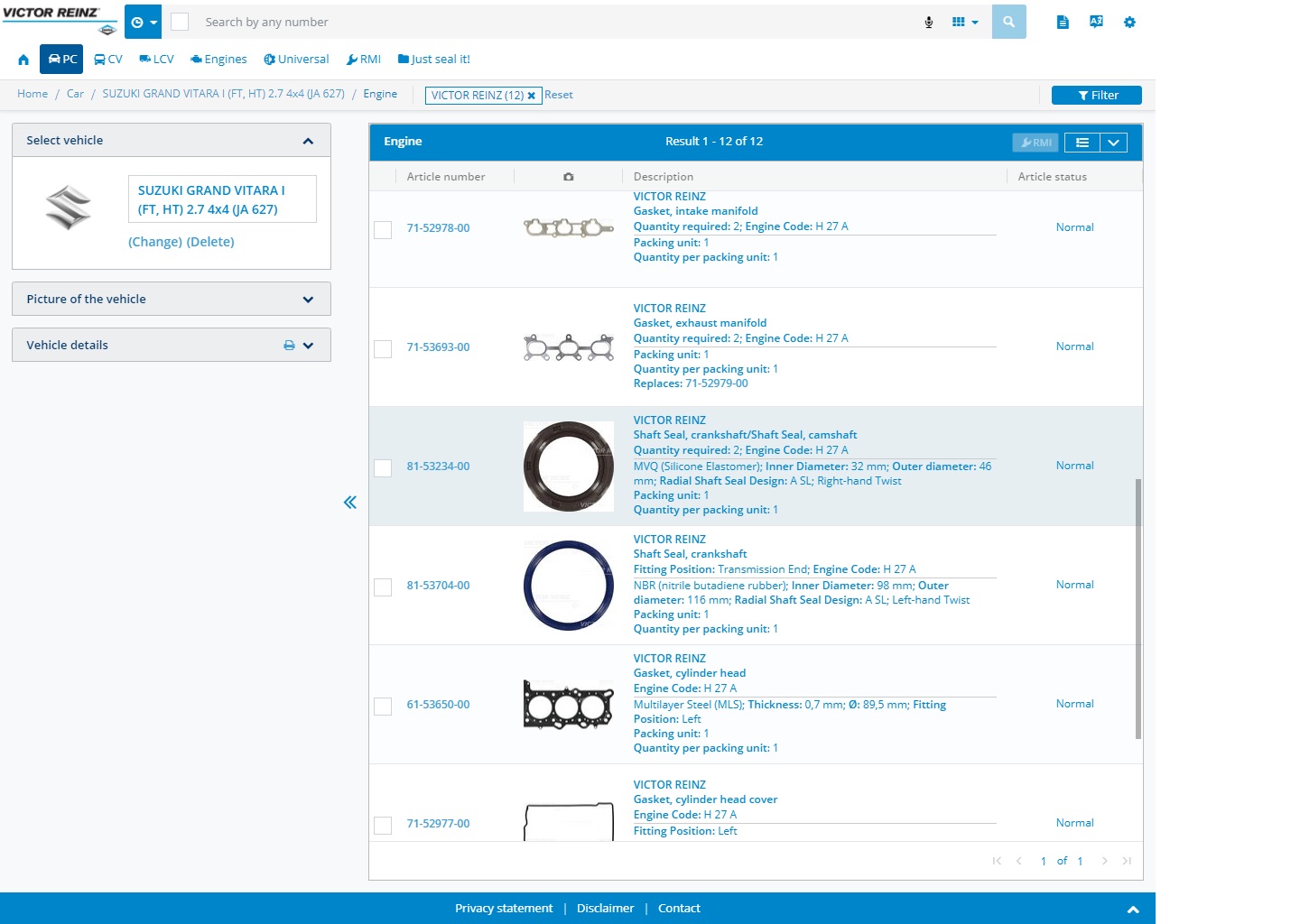Go to first results page icon
Image resolution: width=1300 pixels, height=924 pixels.
[997, 861]
